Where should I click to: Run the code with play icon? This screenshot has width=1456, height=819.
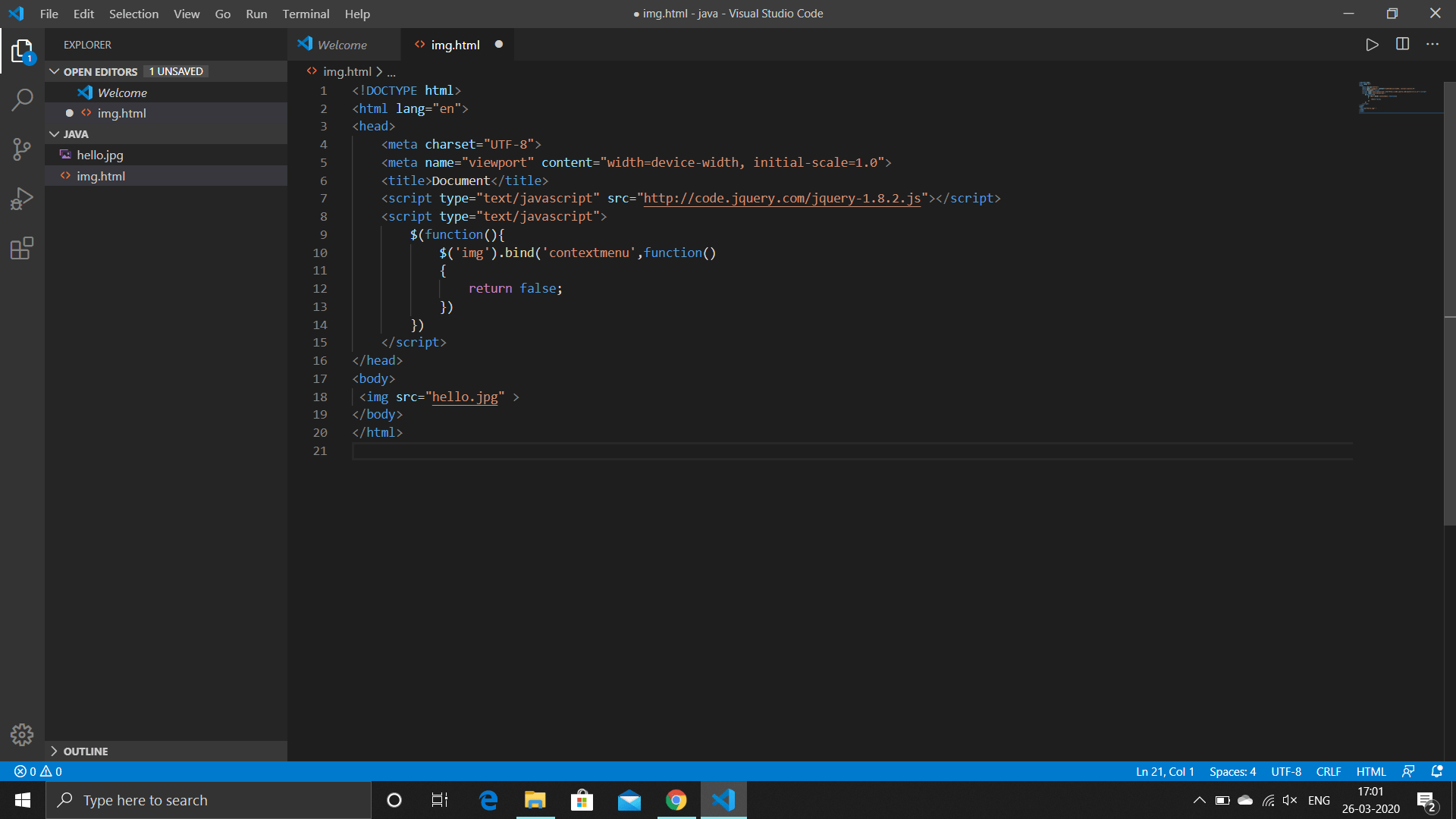pyautogui.click(x=1372, y=45)
